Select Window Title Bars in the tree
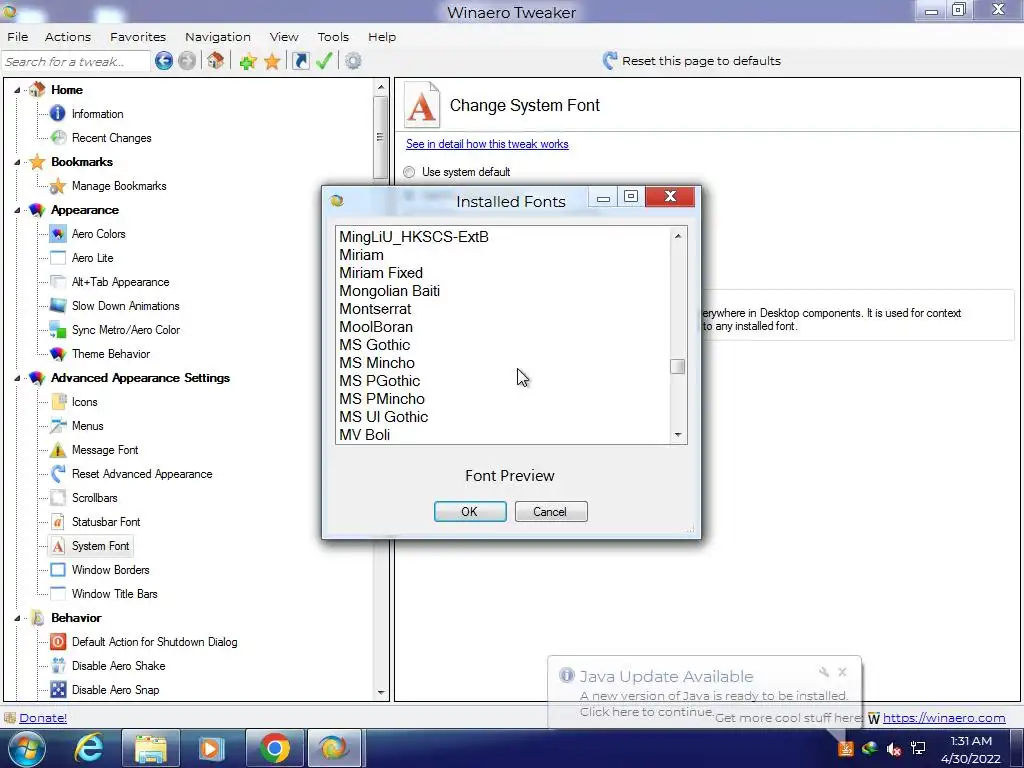Screen dimensions: 1024x768 click(114, 594)
